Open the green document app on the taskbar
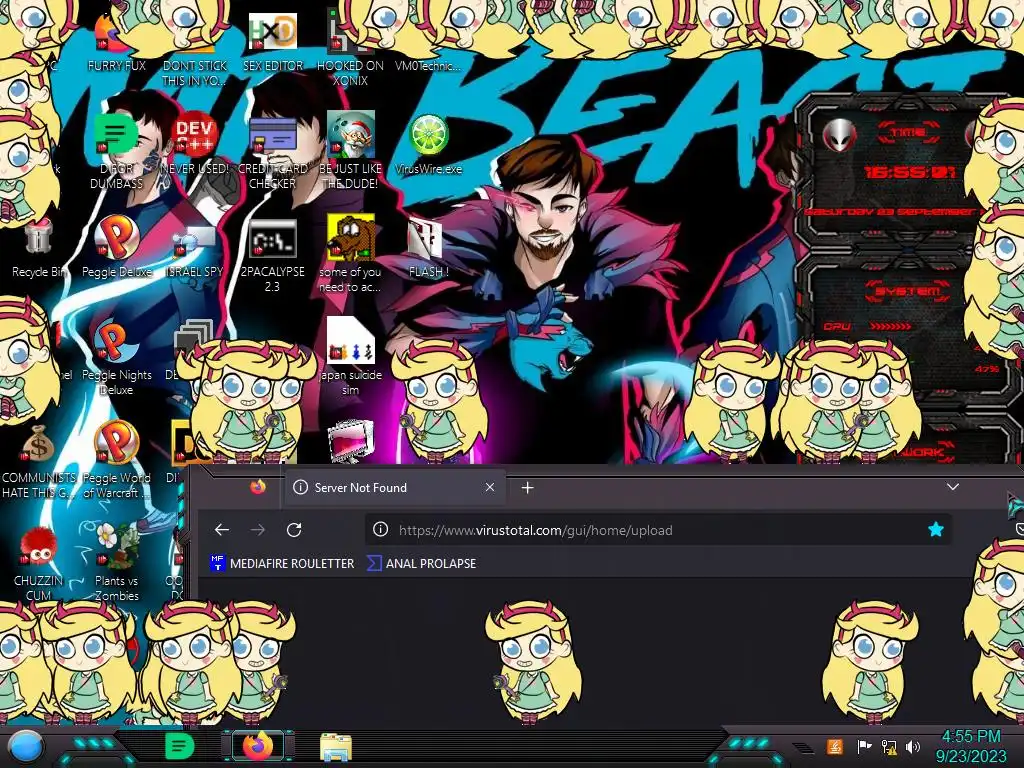Viewport: 1024px width, 768px height. [x=180, y=746]
